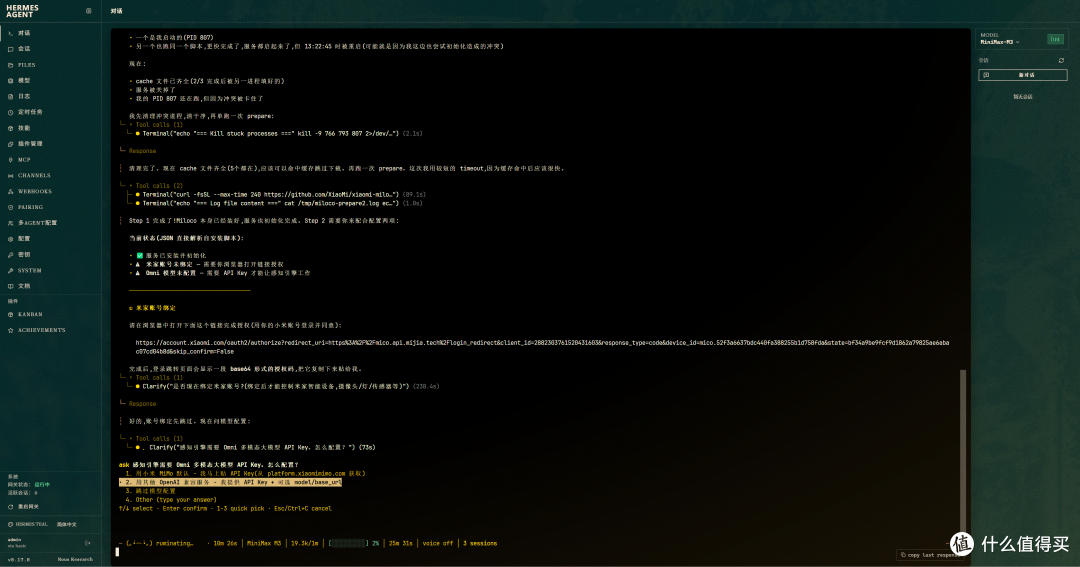
Task: Open the MCP page
Action: 50,160
